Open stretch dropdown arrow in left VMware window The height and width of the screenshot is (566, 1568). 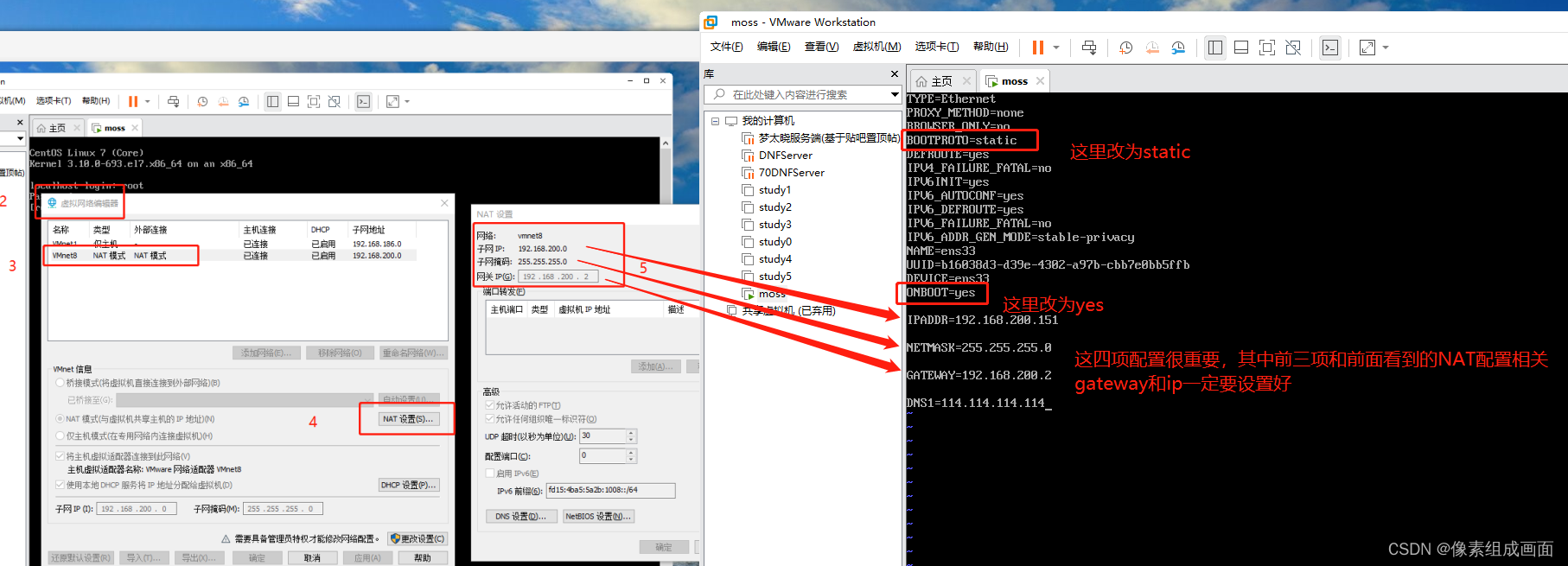407,101
